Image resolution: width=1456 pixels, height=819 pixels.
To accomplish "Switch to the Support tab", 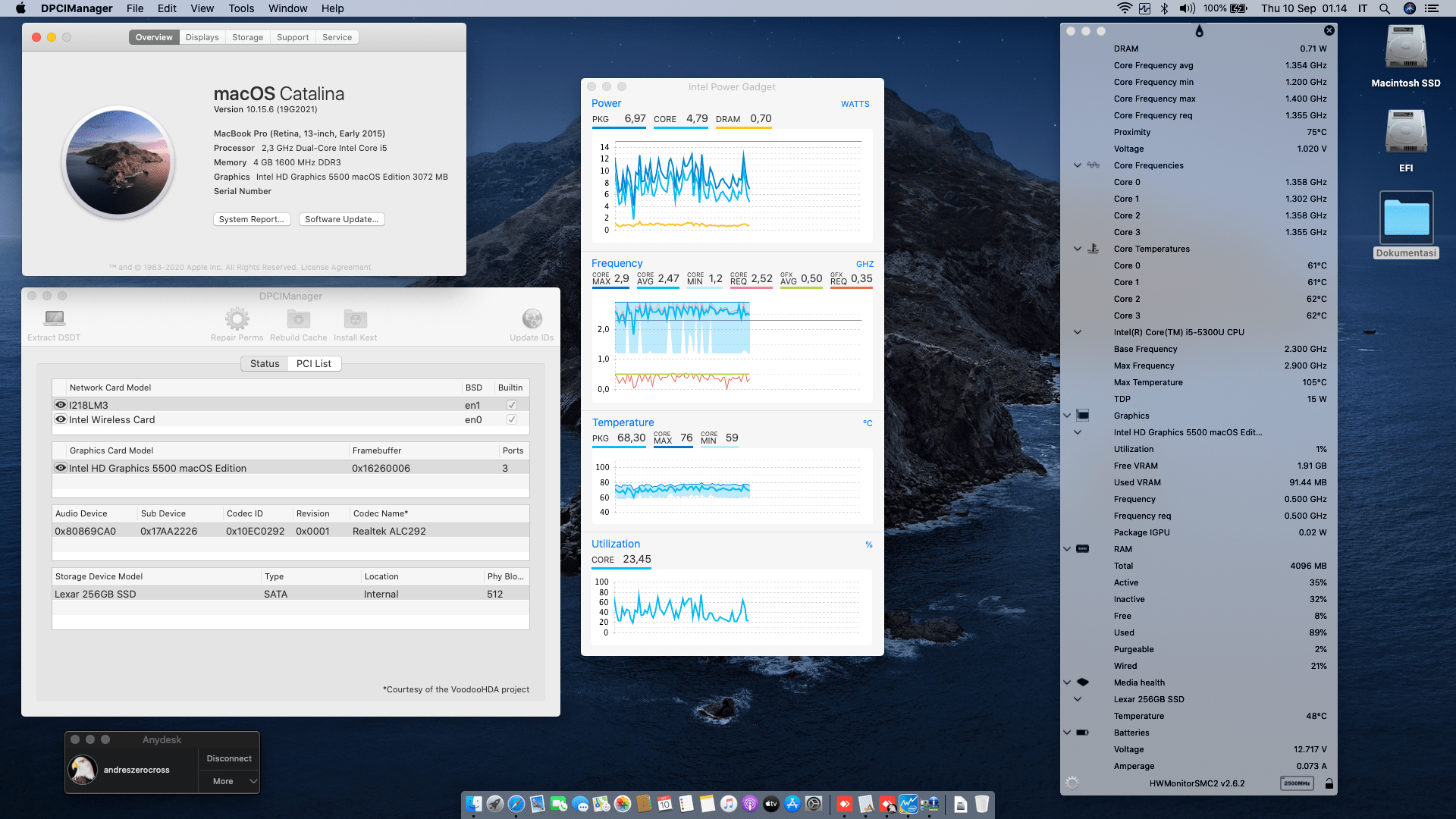I will click(293, 37).
